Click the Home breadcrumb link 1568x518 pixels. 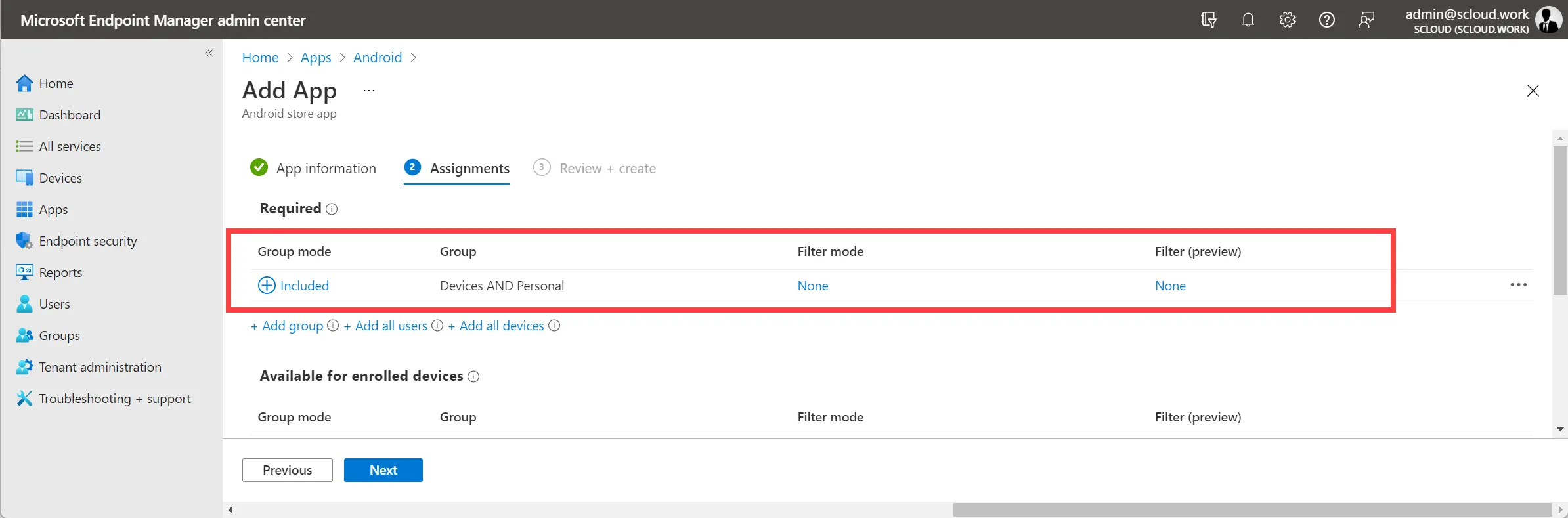coord(261,58)
